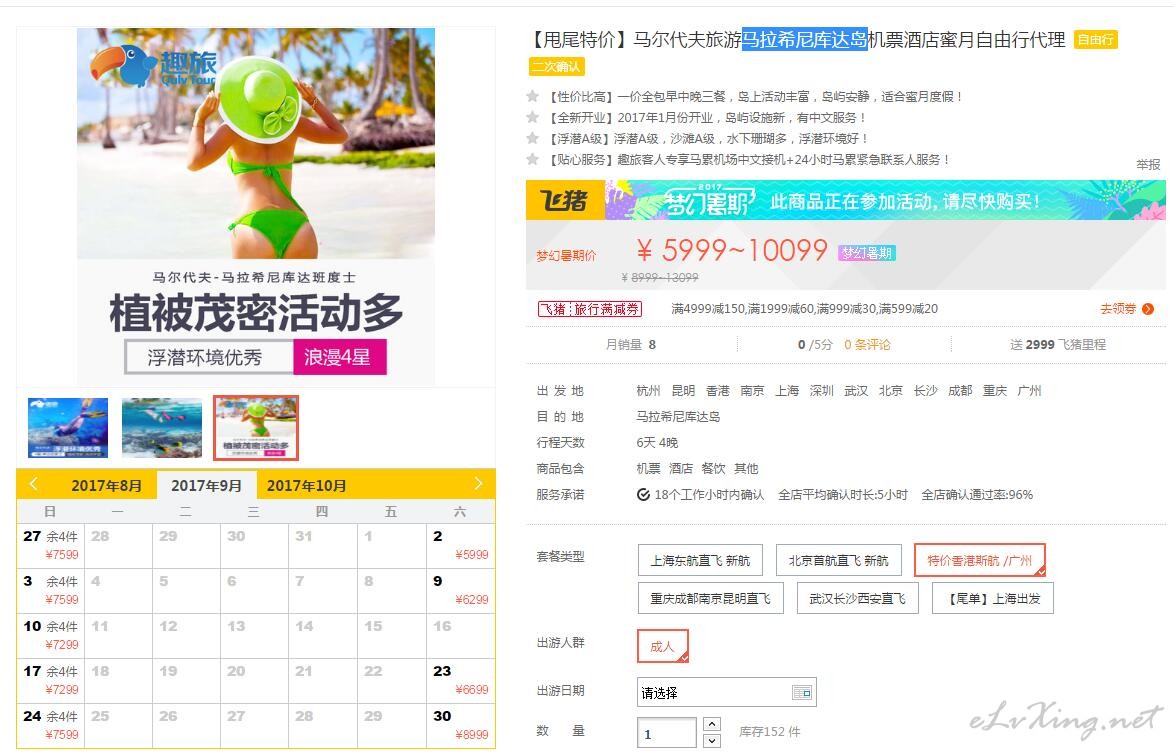Select the 北京首航直飞 新航 package option
The width and height of the screenshot is (1174, 753).
(x=839, y=560)
